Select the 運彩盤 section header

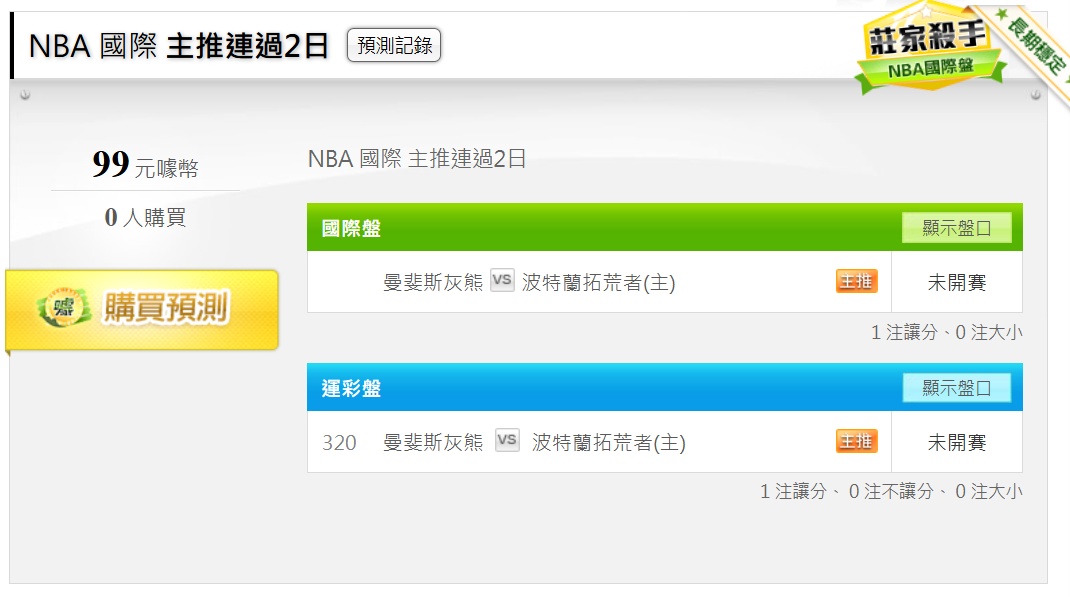(x=664, y=387)
